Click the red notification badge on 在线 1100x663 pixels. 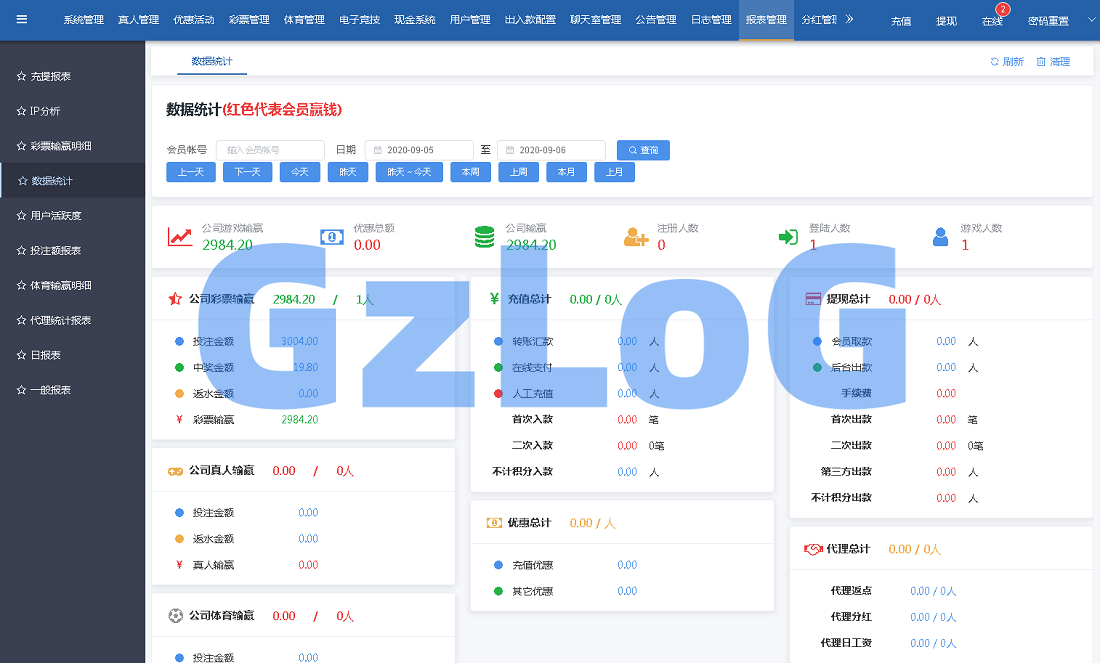point(1003,10)
